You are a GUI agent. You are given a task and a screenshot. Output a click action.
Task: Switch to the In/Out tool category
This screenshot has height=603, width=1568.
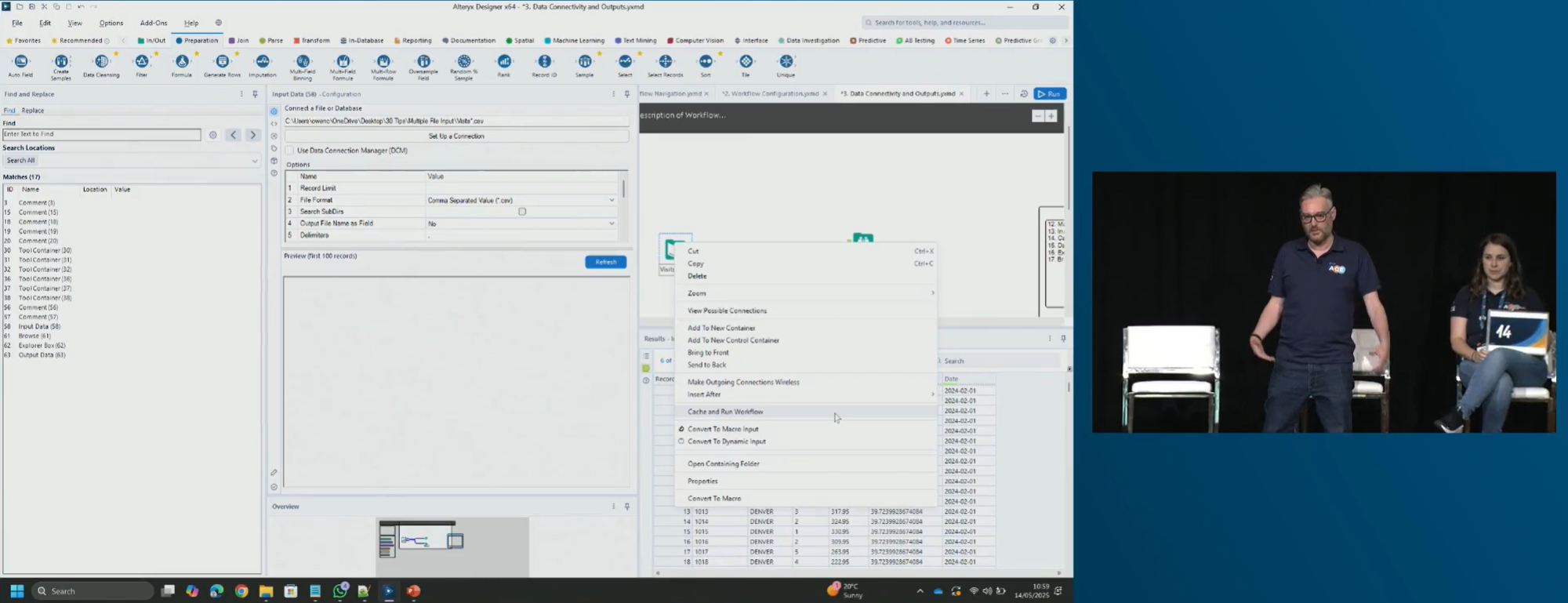151,41
